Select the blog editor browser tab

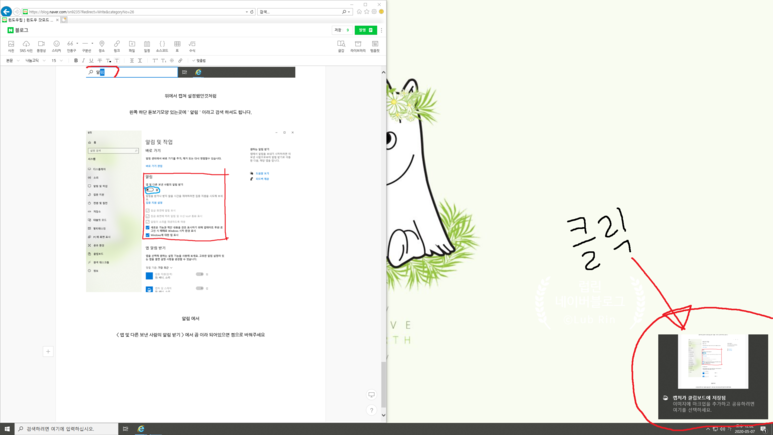(30, 20)
